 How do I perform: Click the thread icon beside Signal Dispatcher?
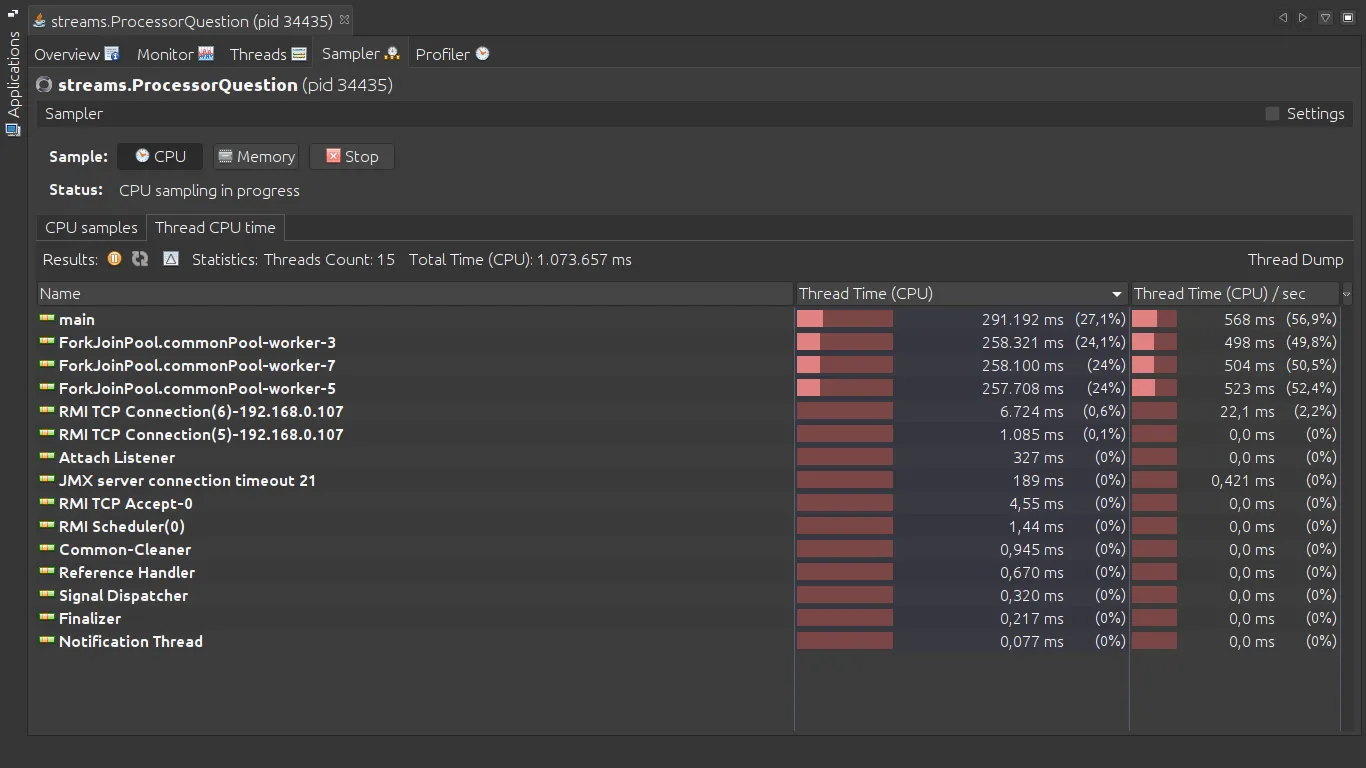tap(46, 595)
